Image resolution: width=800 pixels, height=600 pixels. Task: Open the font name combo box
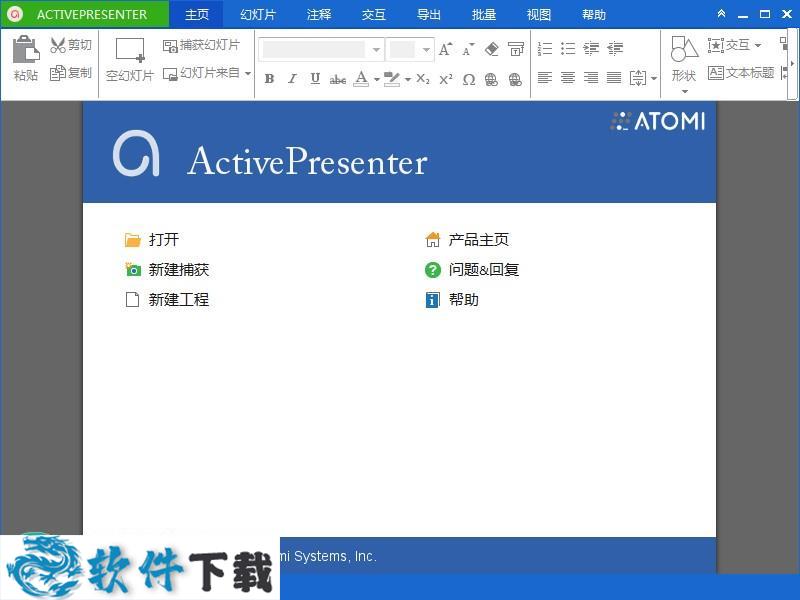click(321, 49)
